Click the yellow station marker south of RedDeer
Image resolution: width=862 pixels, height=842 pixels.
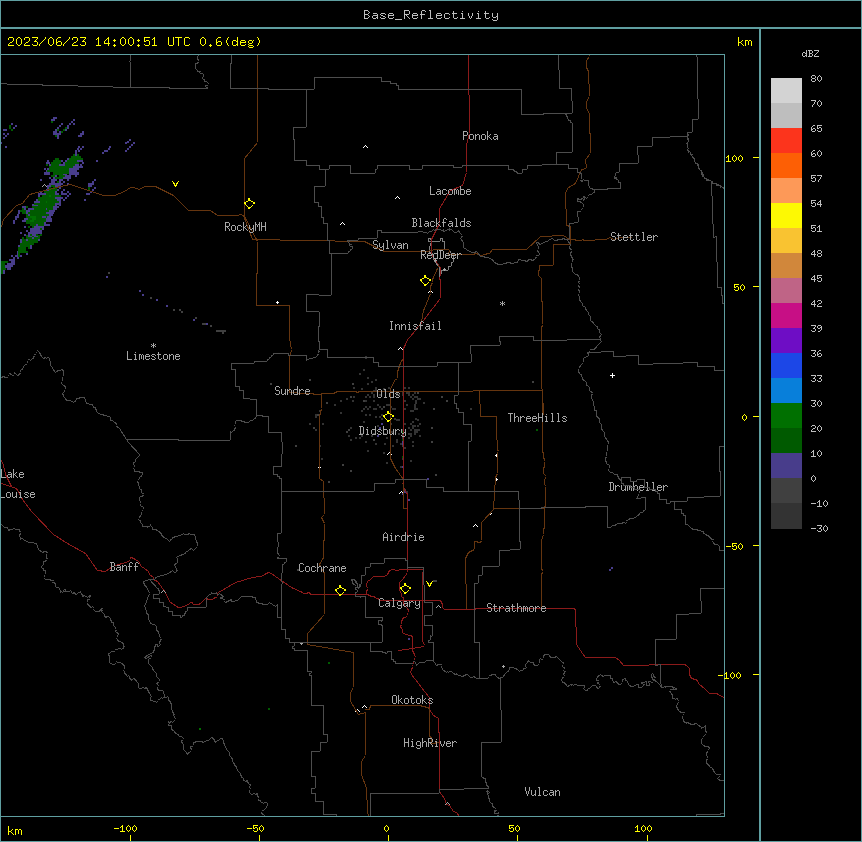click(x=426, y=281)
